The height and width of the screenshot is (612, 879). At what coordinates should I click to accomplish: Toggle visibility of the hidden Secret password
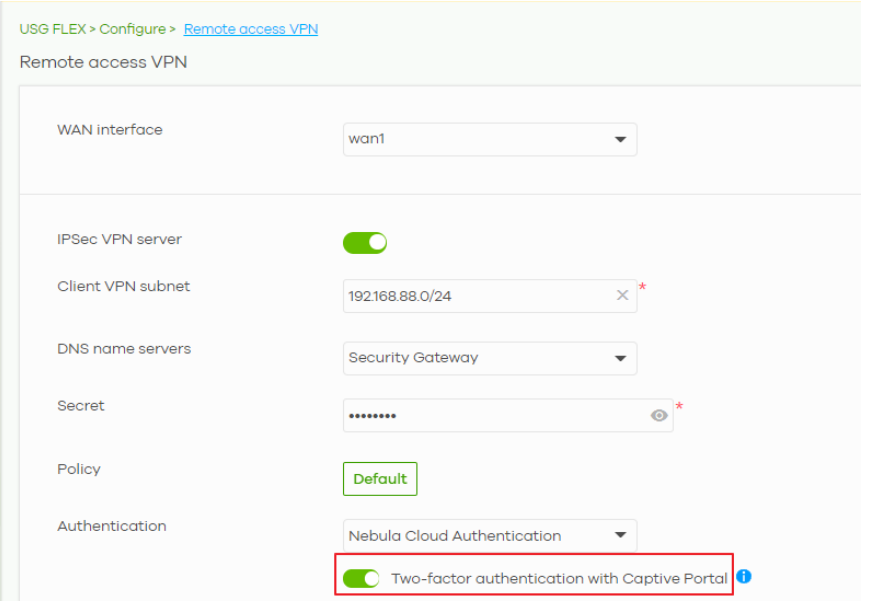pyautogui.click(x=660, y=413)
